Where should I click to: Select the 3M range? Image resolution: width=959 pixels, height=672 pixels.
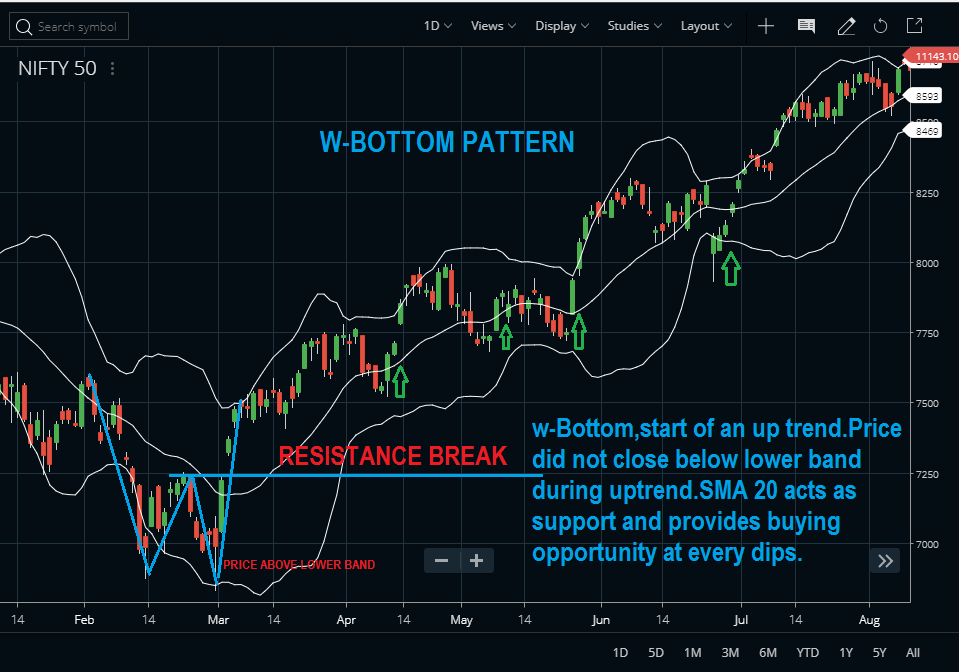click(730, 652)
